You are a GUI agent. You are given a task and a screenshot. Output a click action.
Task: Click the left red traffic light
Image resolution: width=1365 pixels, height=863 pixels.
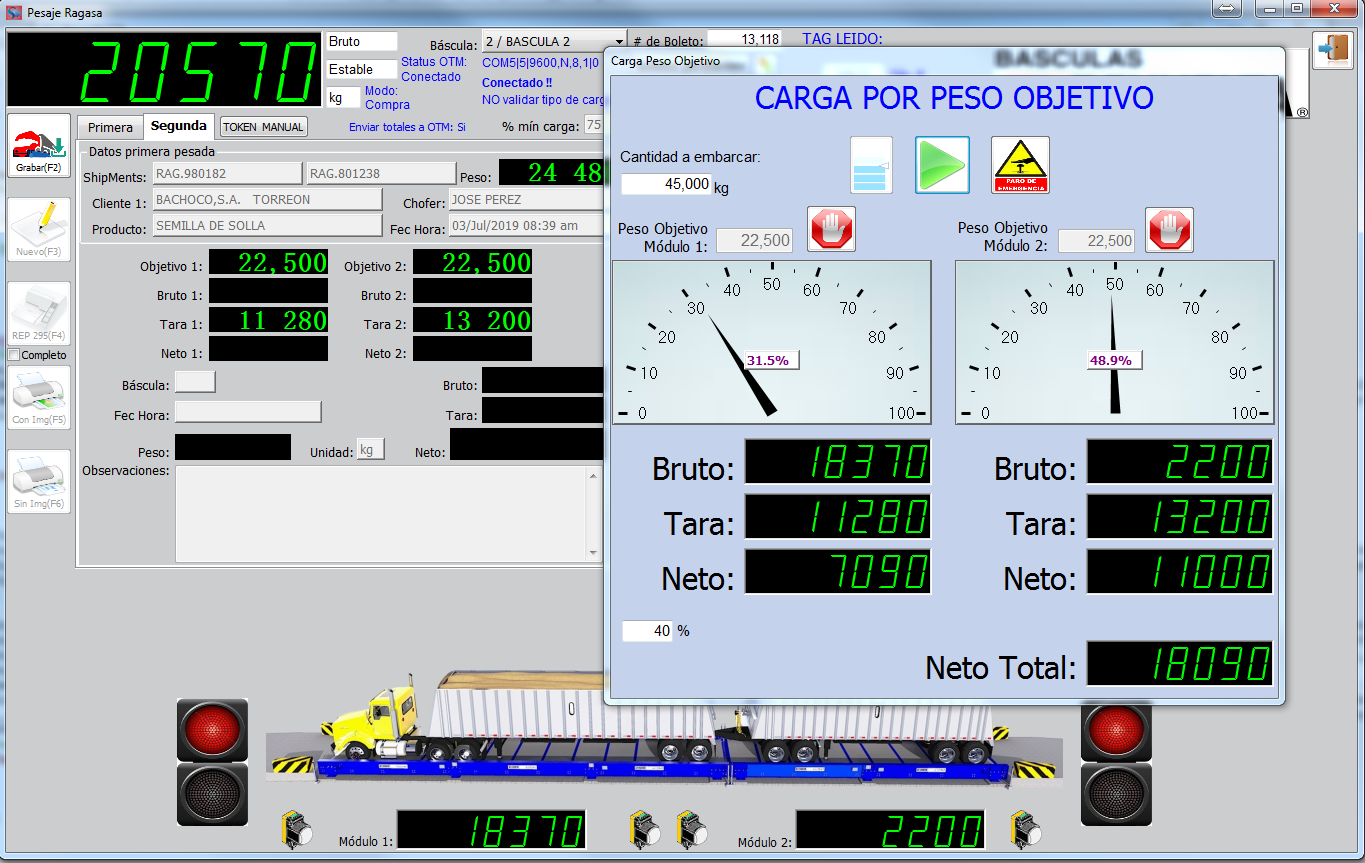tap(212, 730)
